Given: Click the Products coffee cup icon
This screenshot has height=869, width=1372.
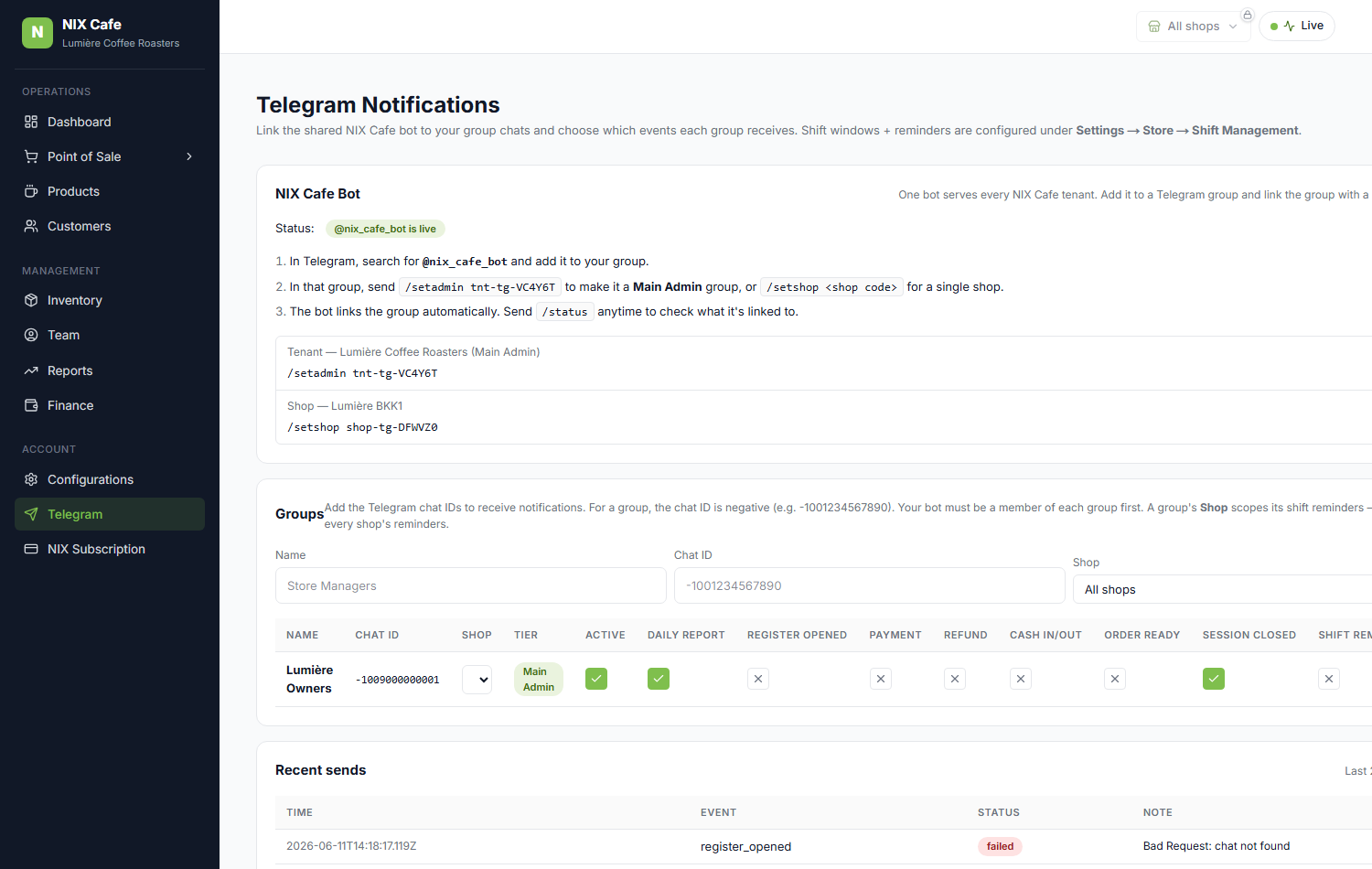Looking at the screenshot, I should 31,191.
